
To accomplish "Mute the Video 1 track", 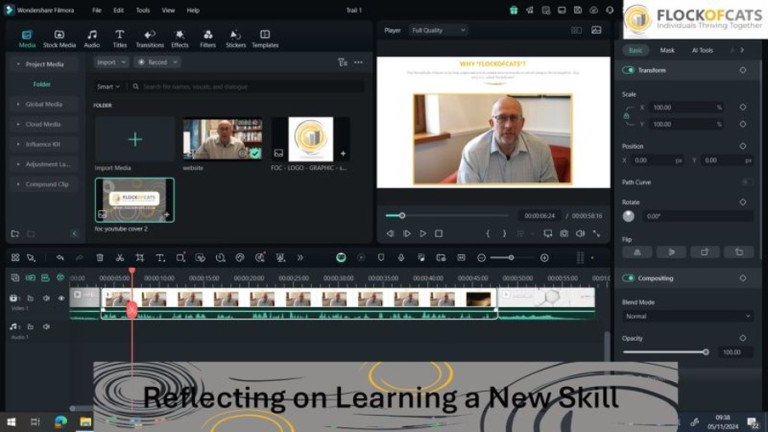I will point(46,298).
